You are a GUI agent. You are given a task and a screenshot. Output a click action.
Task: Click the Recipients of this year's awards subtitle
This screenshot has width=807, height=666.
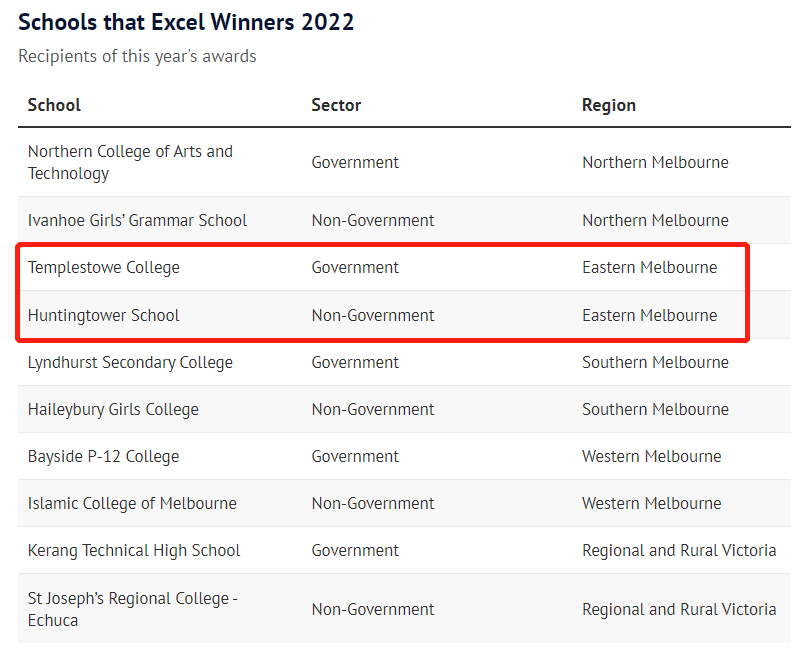137,56
